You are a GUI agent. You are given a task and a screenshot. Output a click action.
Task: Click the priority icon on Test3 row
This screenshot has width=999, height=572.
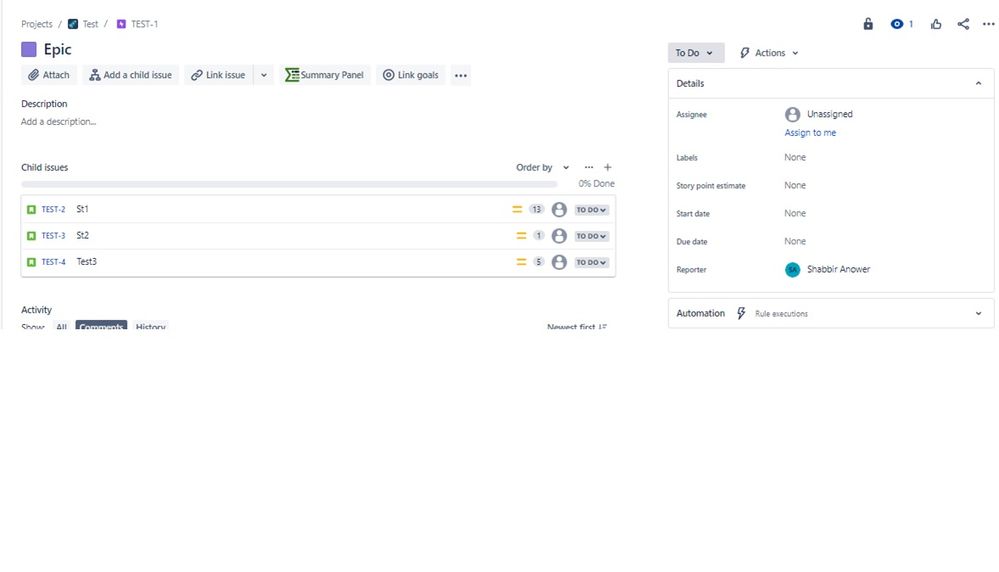(521, 262)
